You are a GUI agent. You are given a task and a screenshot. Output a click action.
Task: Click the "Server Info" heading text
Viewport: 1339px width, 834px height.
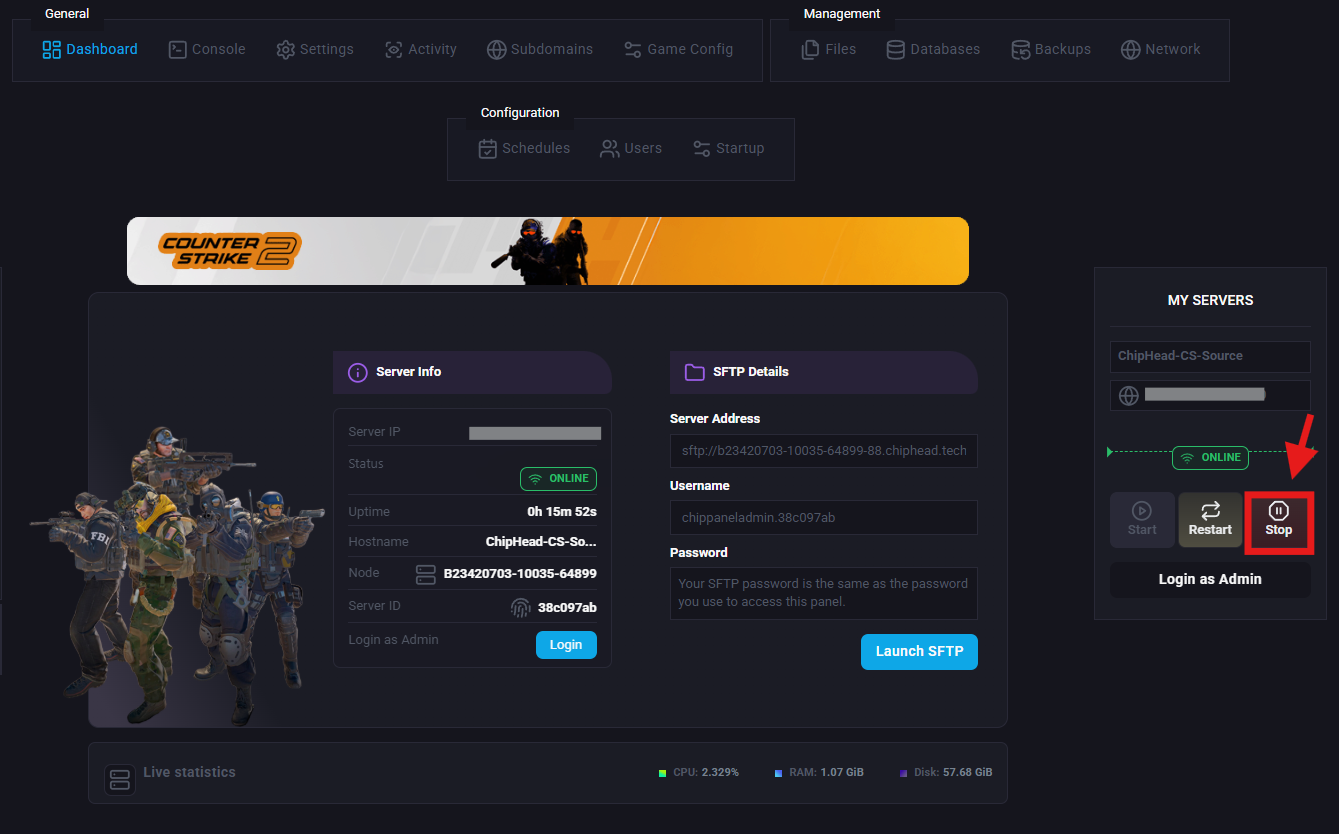(x=408, y=372)
